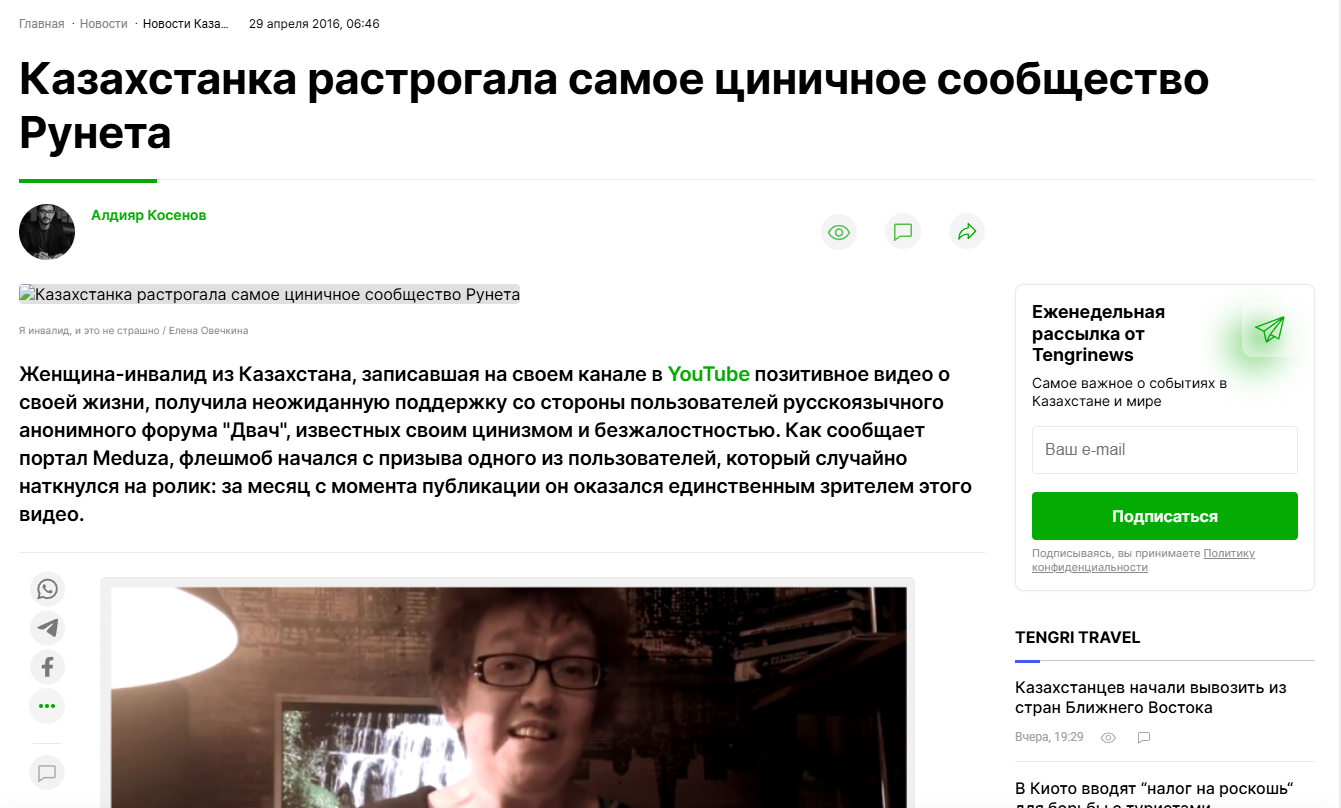Screen dimensions: 1341x808
Task: Open the Новости Каза... breadcrumb section
Action: [x=185, y=23]
